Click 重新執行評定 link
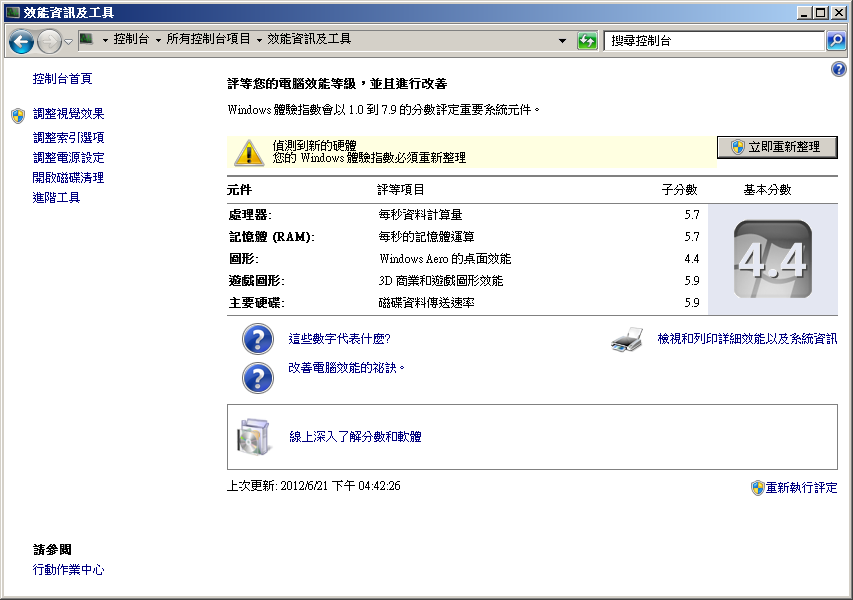Viewport: 853px width, 600px height. pyautogui.click(x=801, y=488)
